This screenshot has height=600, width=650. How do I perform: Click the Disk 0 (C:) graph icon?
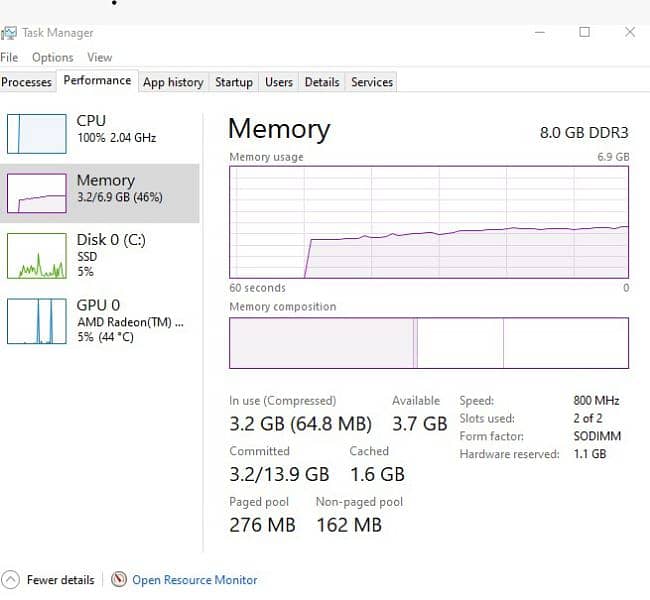(x=36, y=256)
